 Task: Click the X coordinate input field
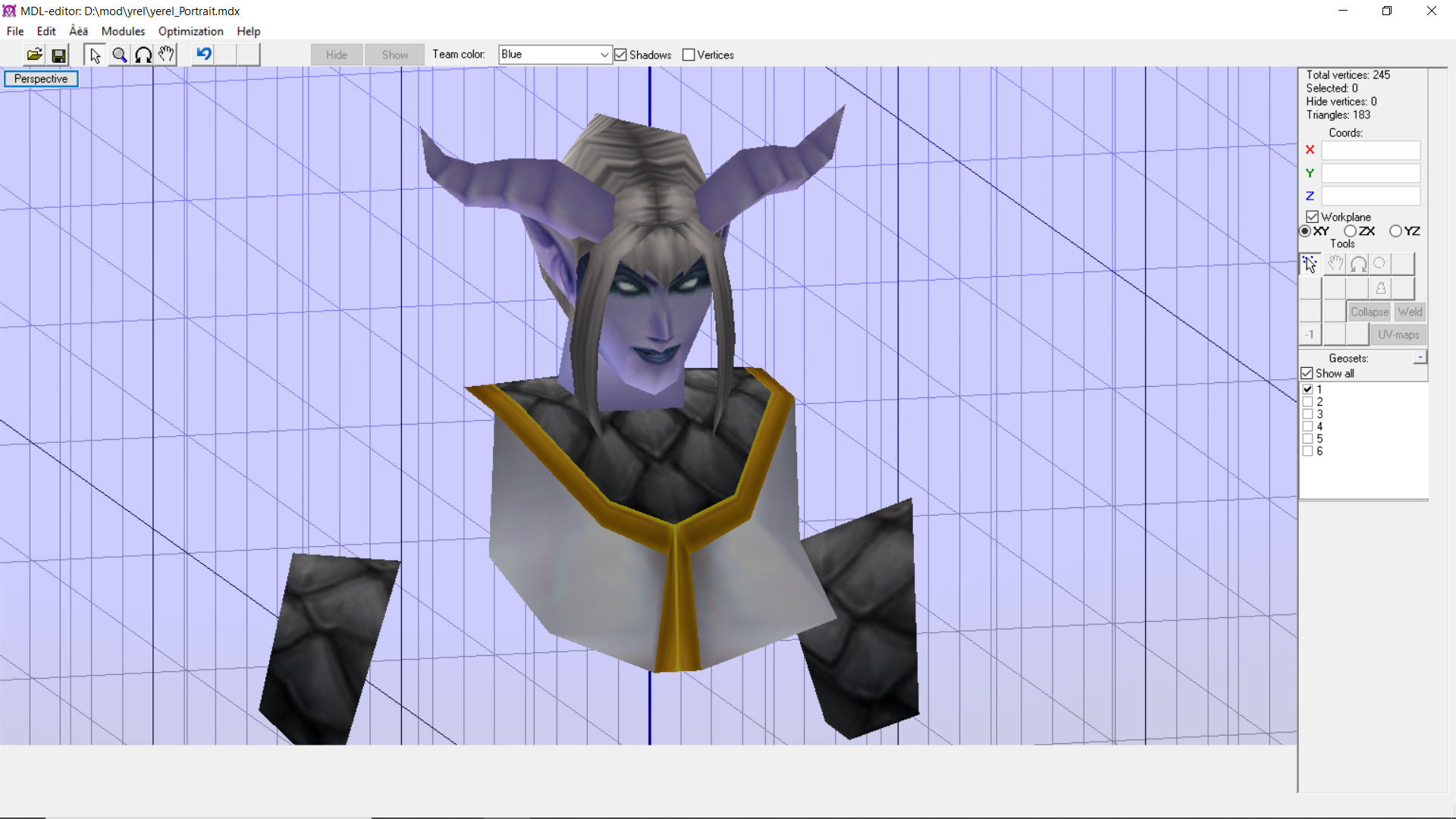click(x=1370, y=150)
